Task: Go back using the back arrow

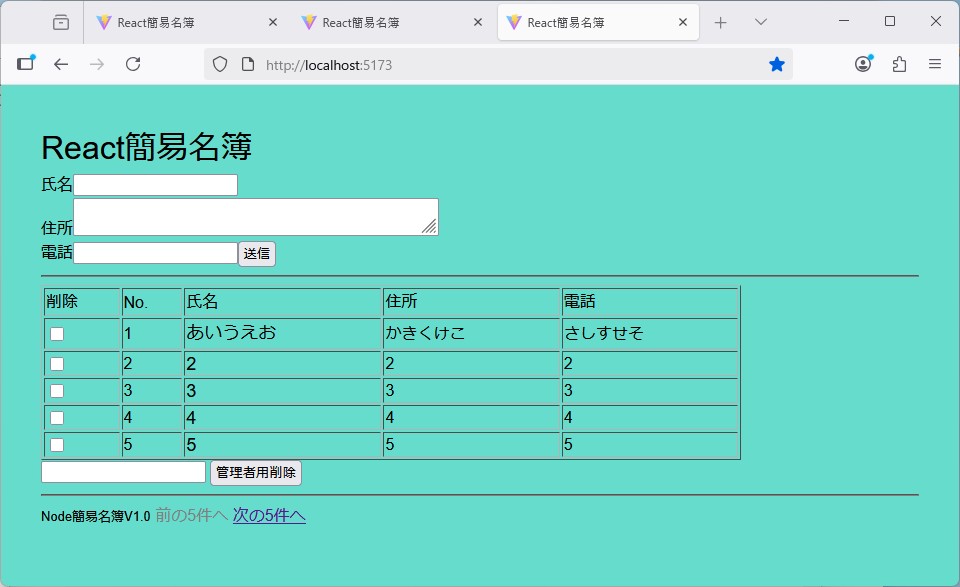Action: pyautogui.click(x=61, y=64)
